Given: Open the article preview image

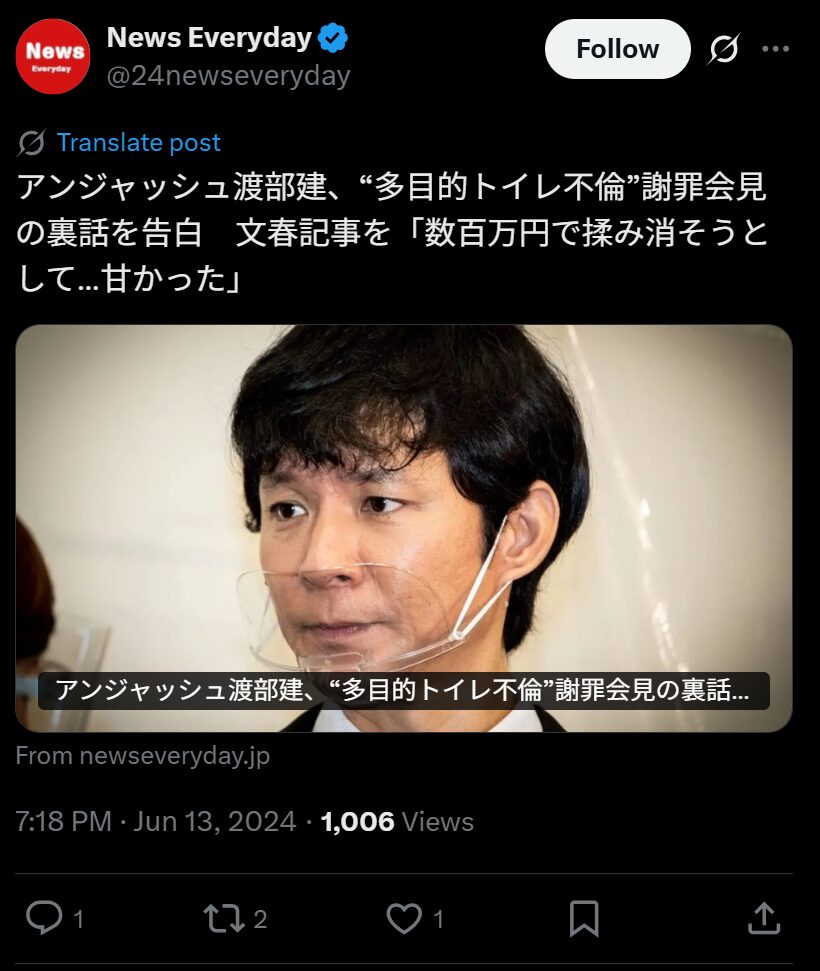Looking at the screenshot, I should click(404, 528).
